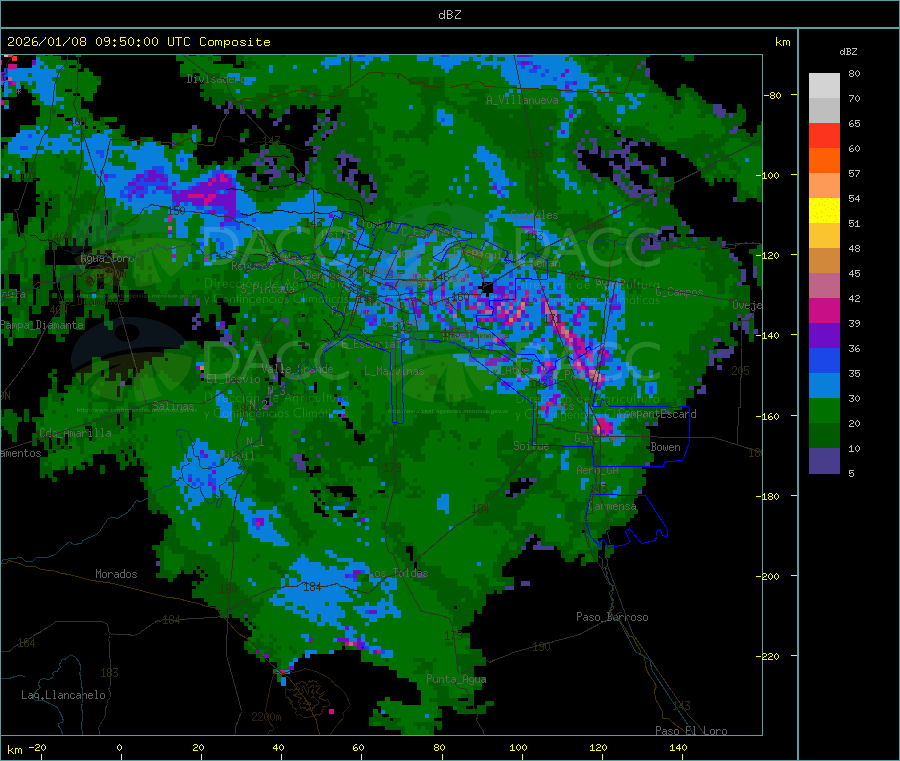Click the yellow 'km' label at top right of map
The image size is (900, 761).
point(782,42)
